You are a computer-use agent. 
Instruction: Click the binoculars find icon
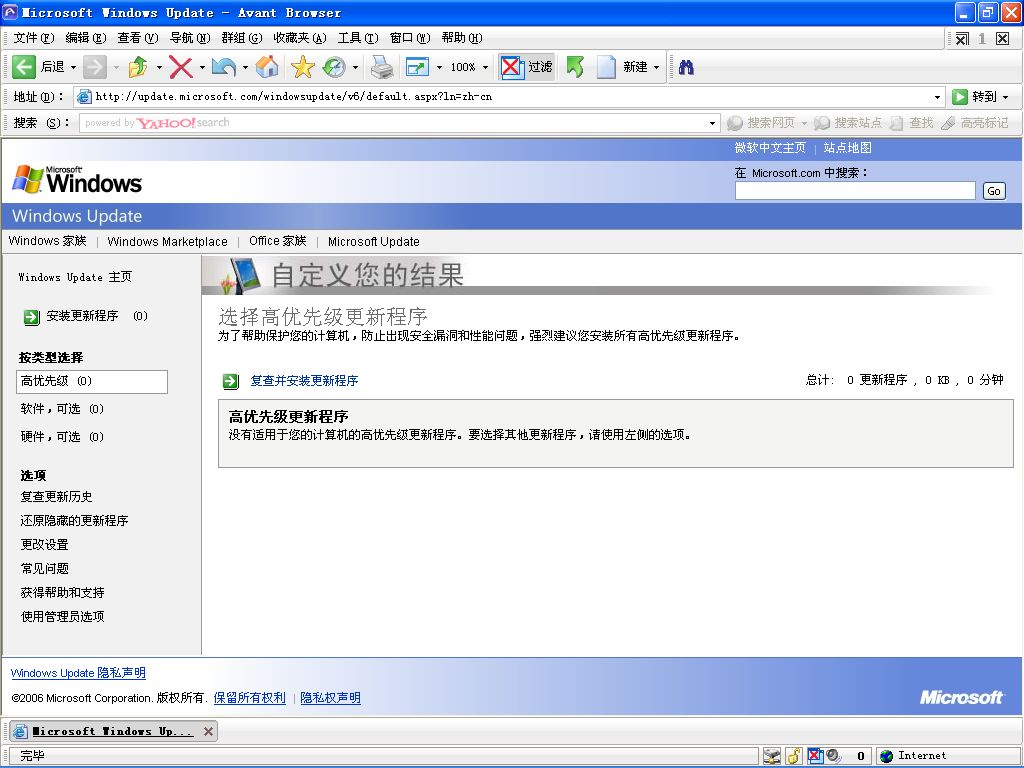pos(686,67)
